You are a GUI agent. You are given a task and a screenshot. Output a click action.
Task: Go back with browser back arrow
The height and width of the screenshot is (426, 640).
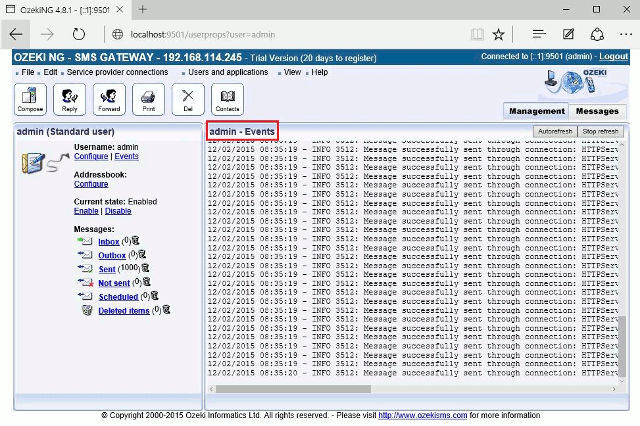click(x=16, y=34)
